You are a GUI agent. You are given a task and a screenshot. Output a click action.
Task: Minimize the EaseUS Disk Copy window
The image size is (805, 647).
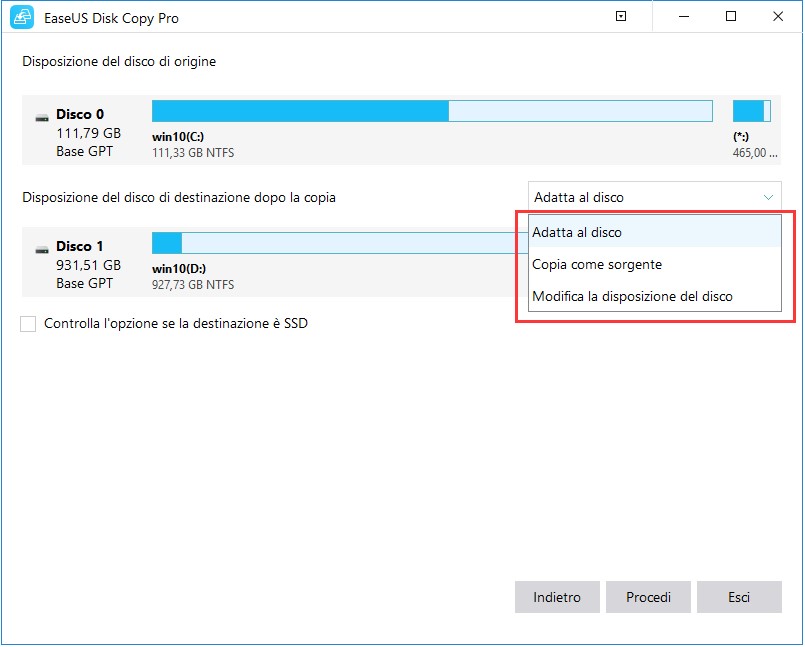(x=683, y=17)
